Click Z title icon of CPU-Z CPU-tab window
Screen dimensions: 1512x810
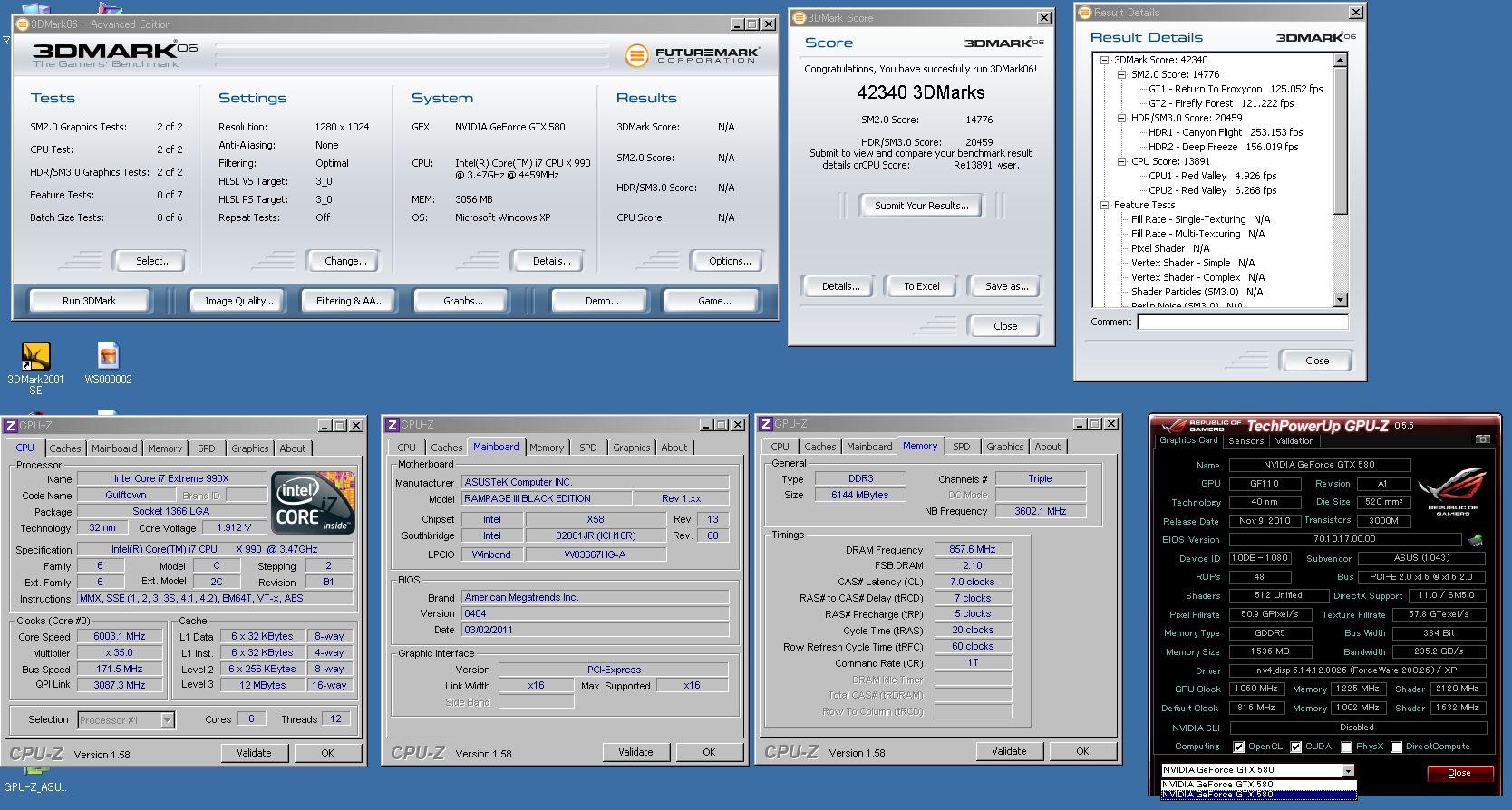point(10,425)
